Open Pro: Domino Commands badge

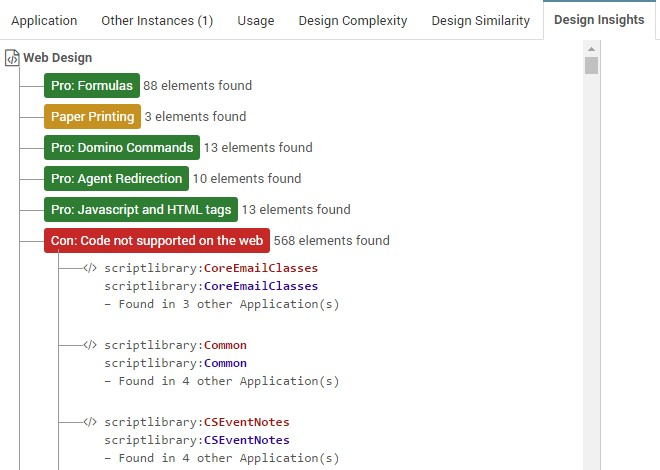pyautogui.click(x=122, y=148)
